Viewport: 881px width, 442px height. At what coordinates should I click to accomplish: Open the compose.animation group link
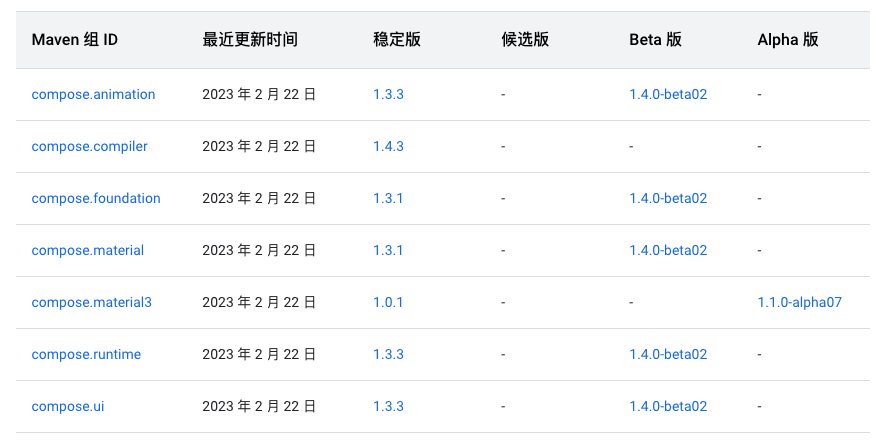(x=93, y=95)
